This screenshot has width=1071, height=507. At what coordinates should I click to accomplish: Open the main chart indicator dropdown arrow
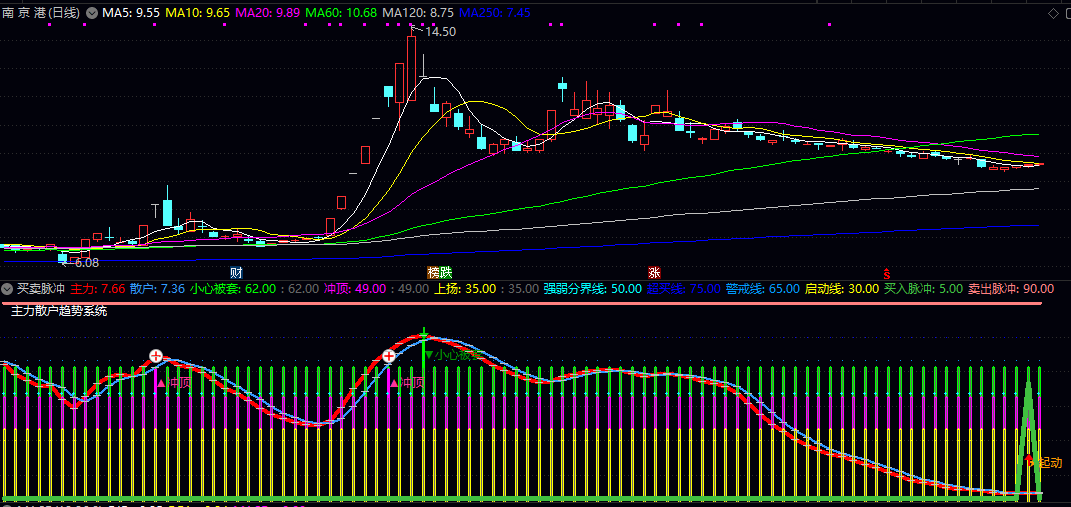tap(92, 14)
